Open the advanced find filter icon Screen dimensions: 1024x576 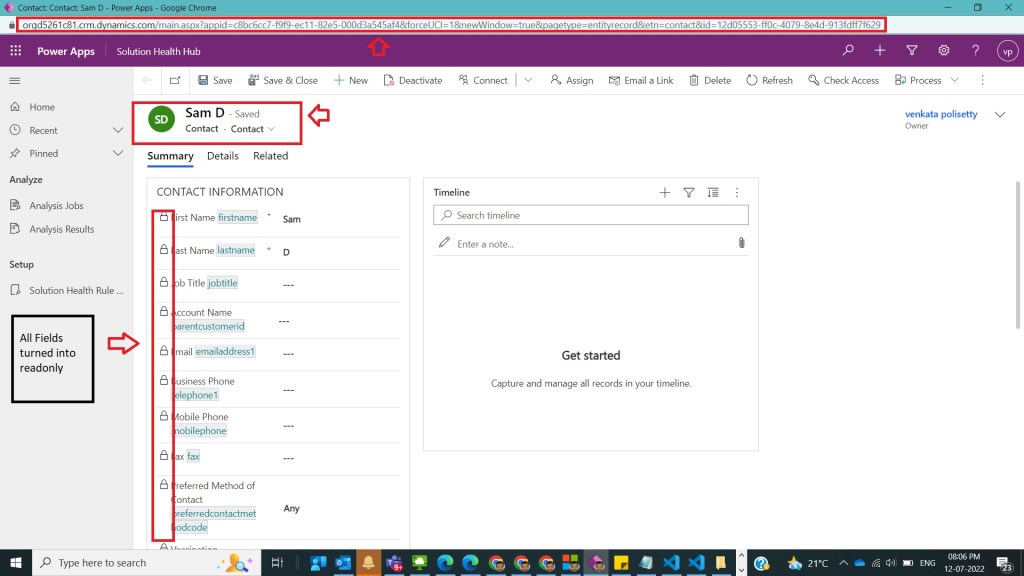point(912,50)
